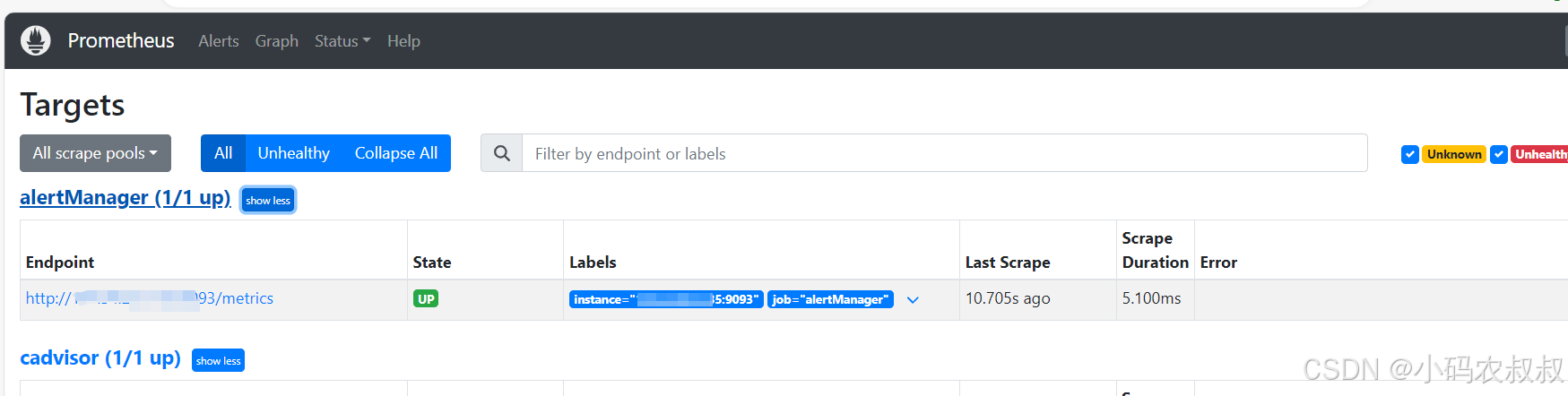Click the Prometheus flame logo icon
1568x396 pixels.
click(x=36, y=40)
